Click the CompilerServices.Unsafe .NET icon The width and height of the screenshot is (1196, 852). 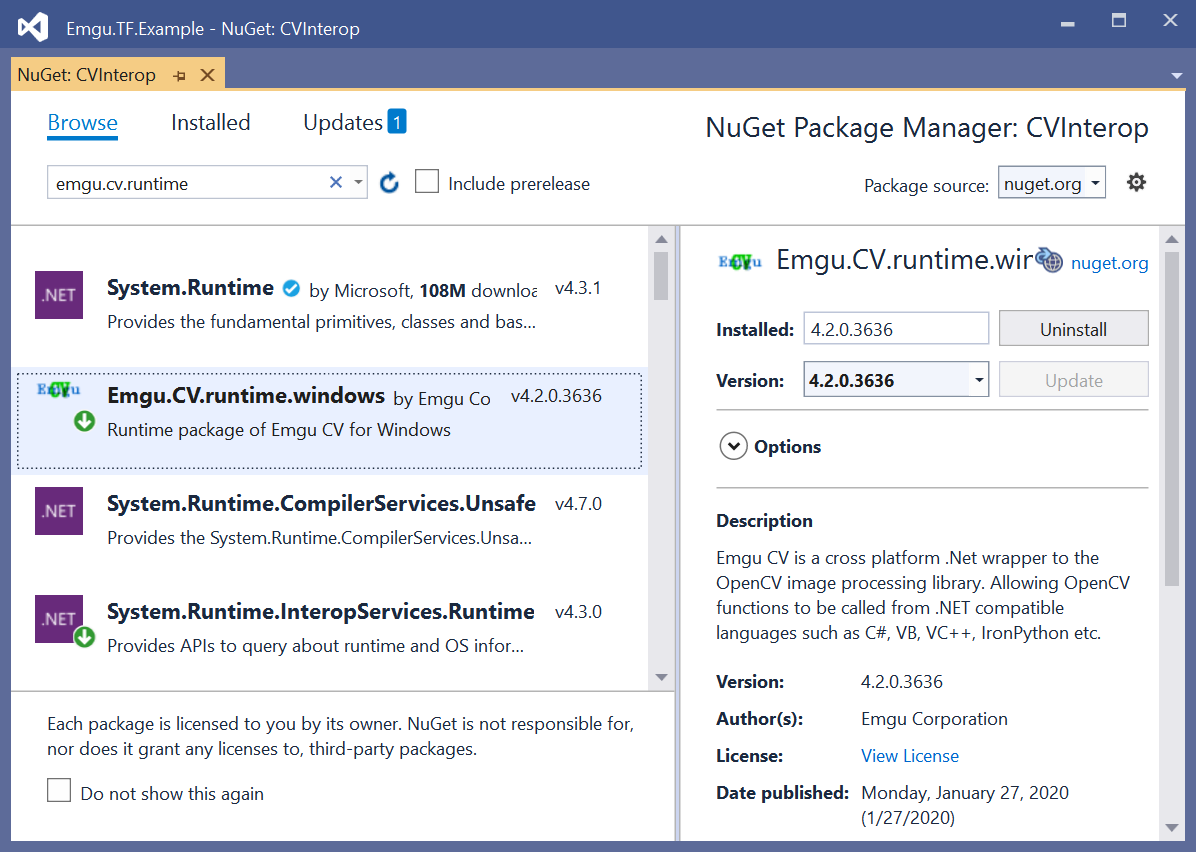point(59,510)
